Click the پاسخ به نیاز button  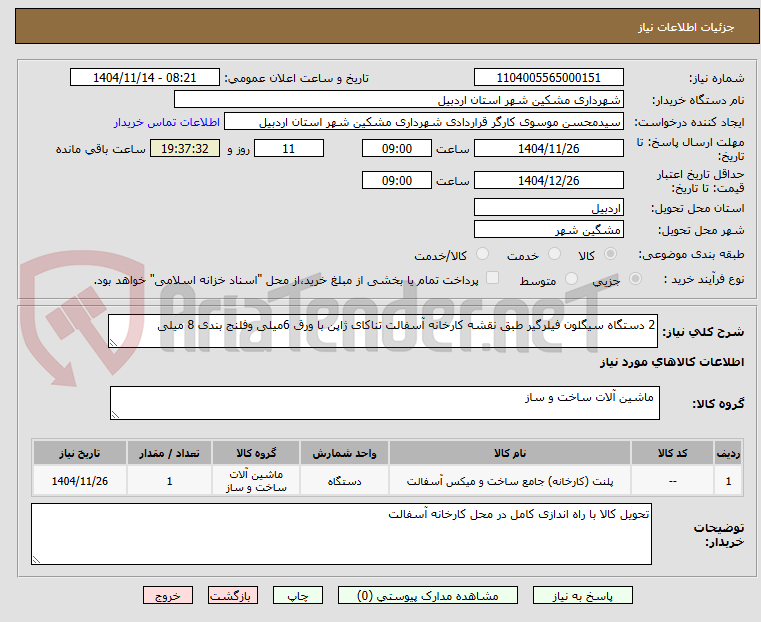(582, 595)
